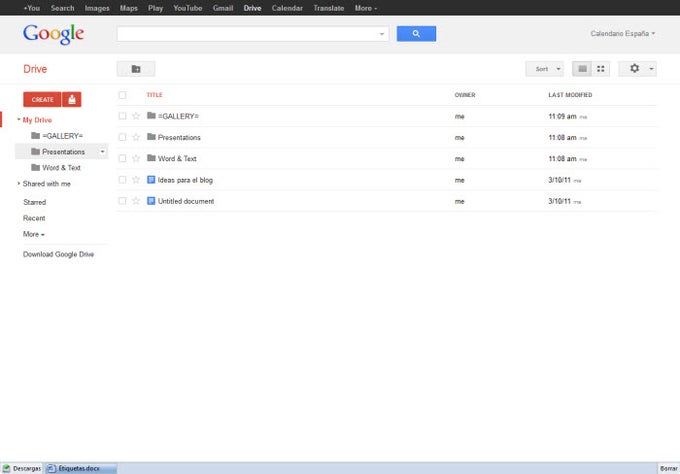This screenshot has height=474, width=680.
Task: Open Calendar from the top bar
Action: (x=287, y=8)
